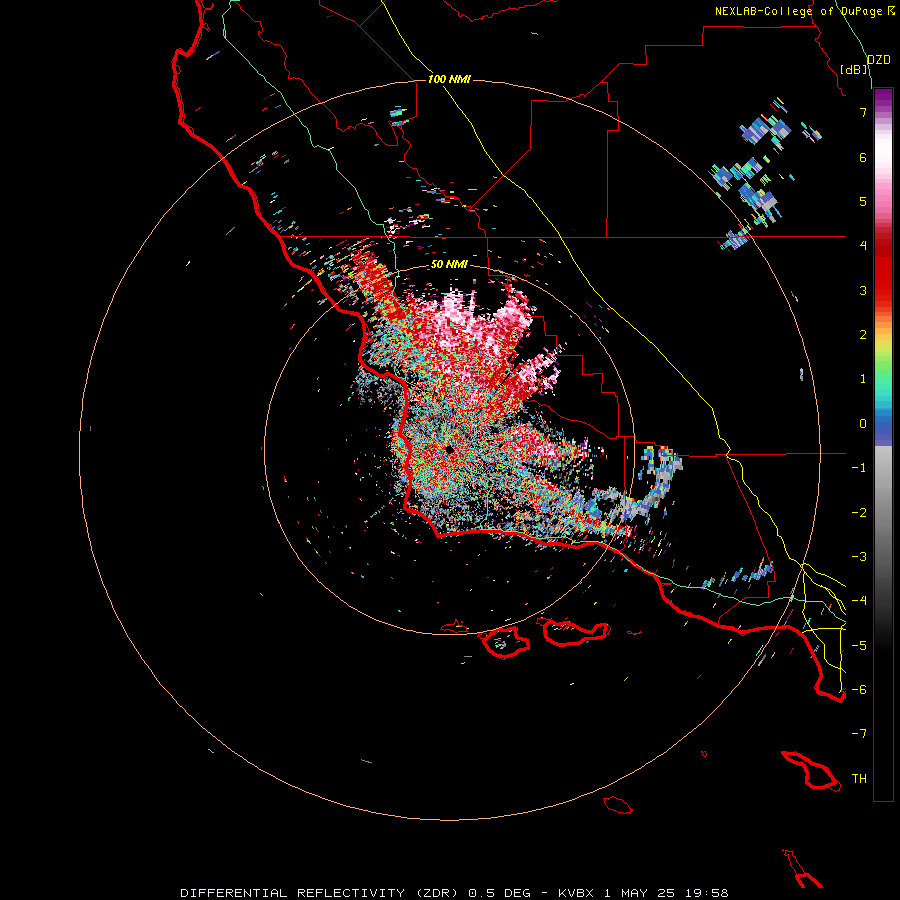Viewport: 900px width, 900px height.
Task: Click the TH threshold label on scale
Action: point(859,779)
